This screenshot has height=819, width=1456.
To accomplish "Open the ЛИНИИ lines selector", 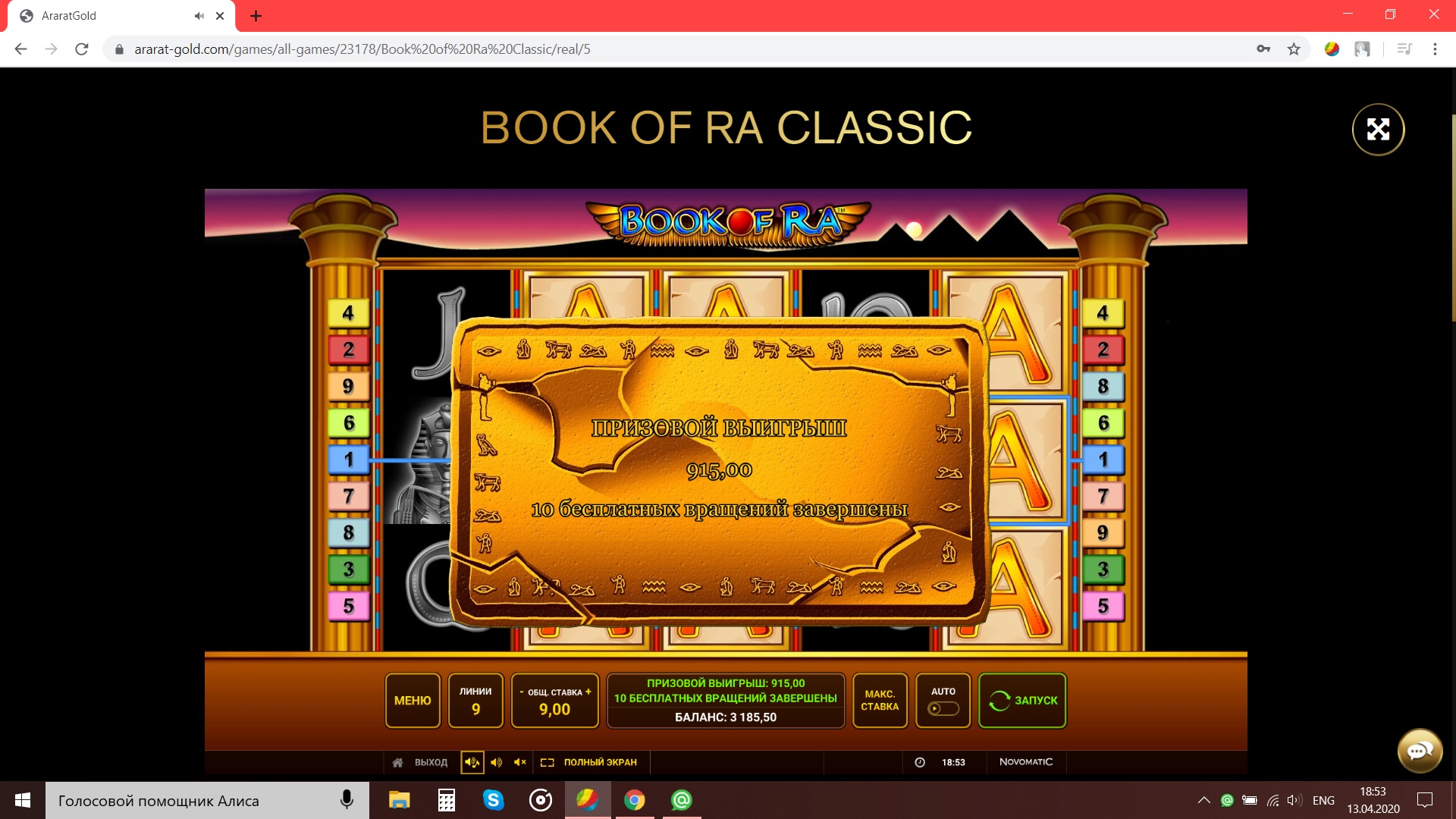I will tap(475, 701).
